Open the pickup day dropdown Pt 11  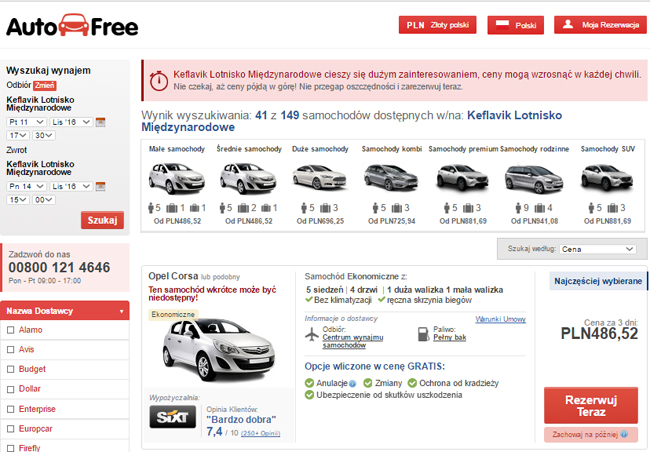click(26, 122)
